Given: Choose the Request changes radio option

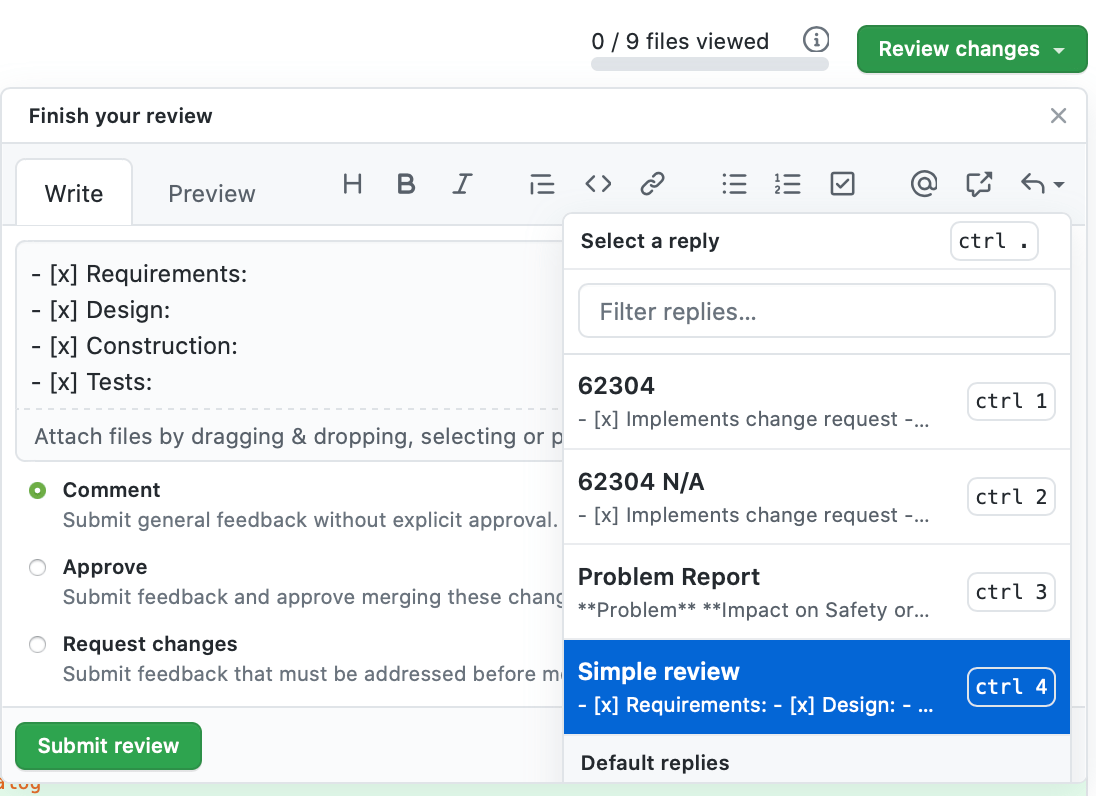Looking at the screenshot, I should coord(38,644).
